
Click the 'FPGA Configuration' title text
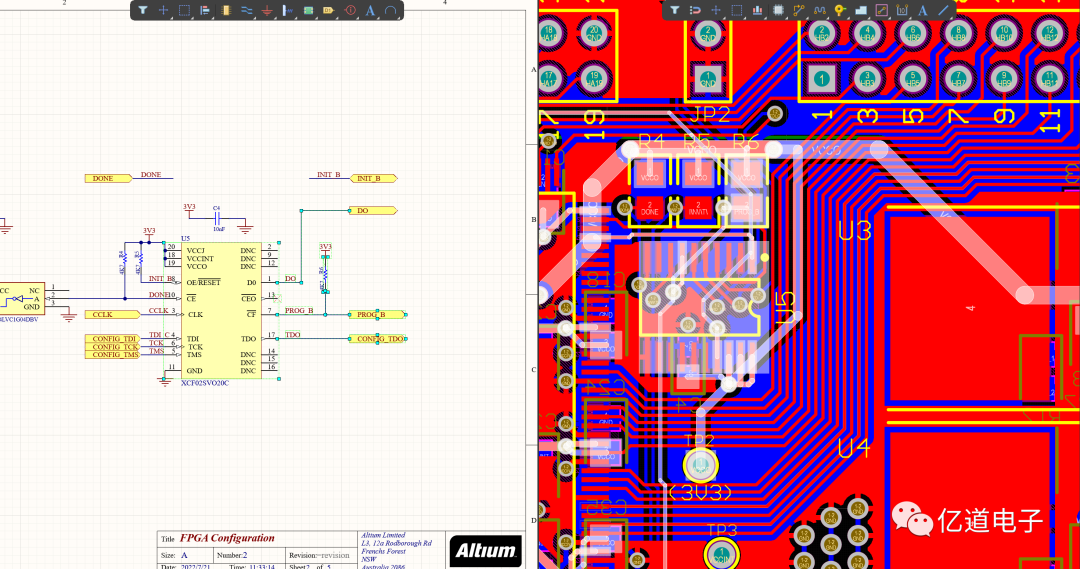point(227,539)
